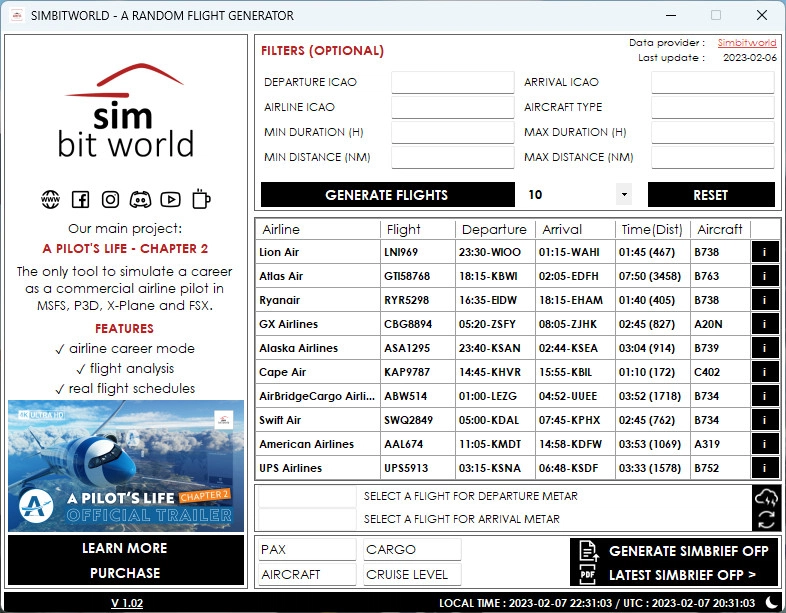Toggle dark mode with the moon icon

(771, 602)
